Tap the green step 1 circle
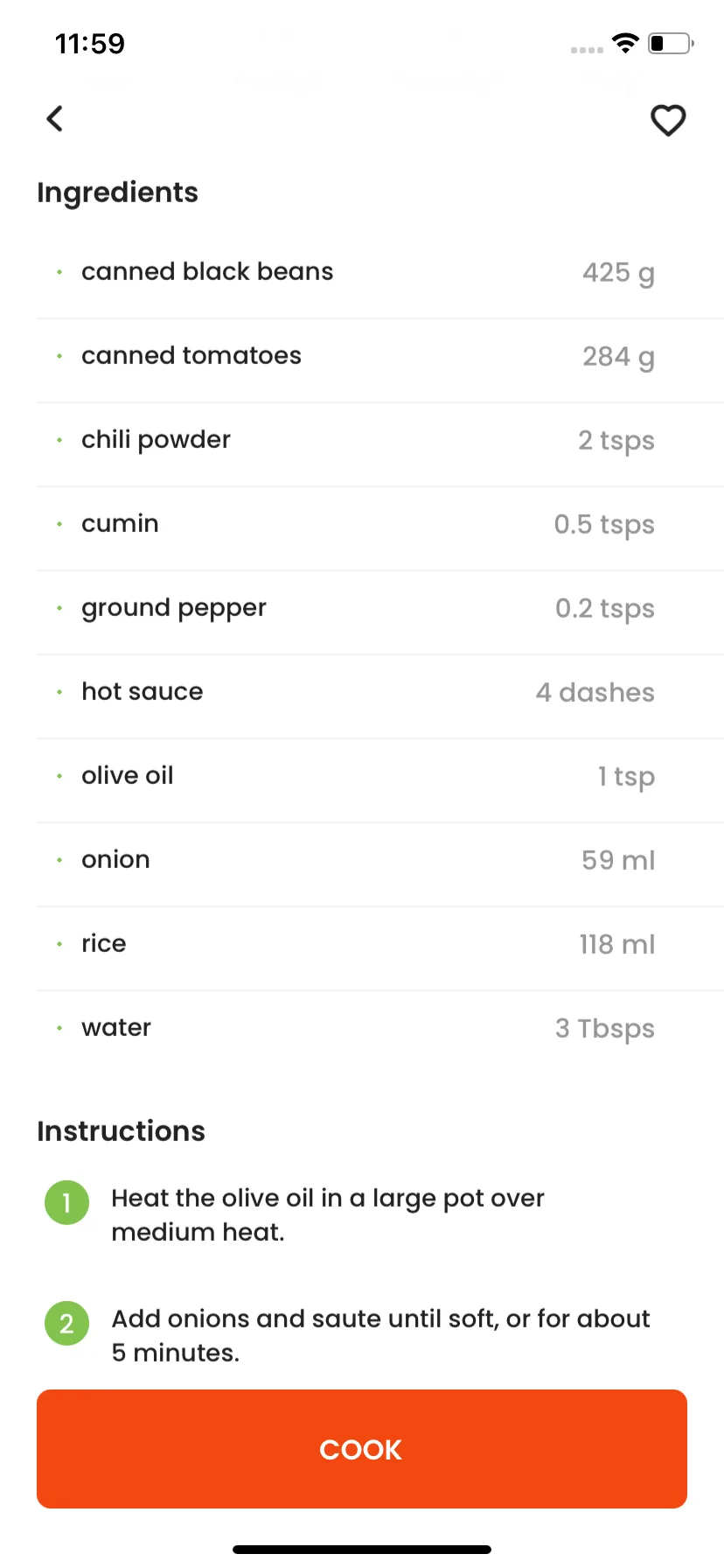Image resolution: width=724 pixels, height=1568 pixels. (x=66, y=1202)
